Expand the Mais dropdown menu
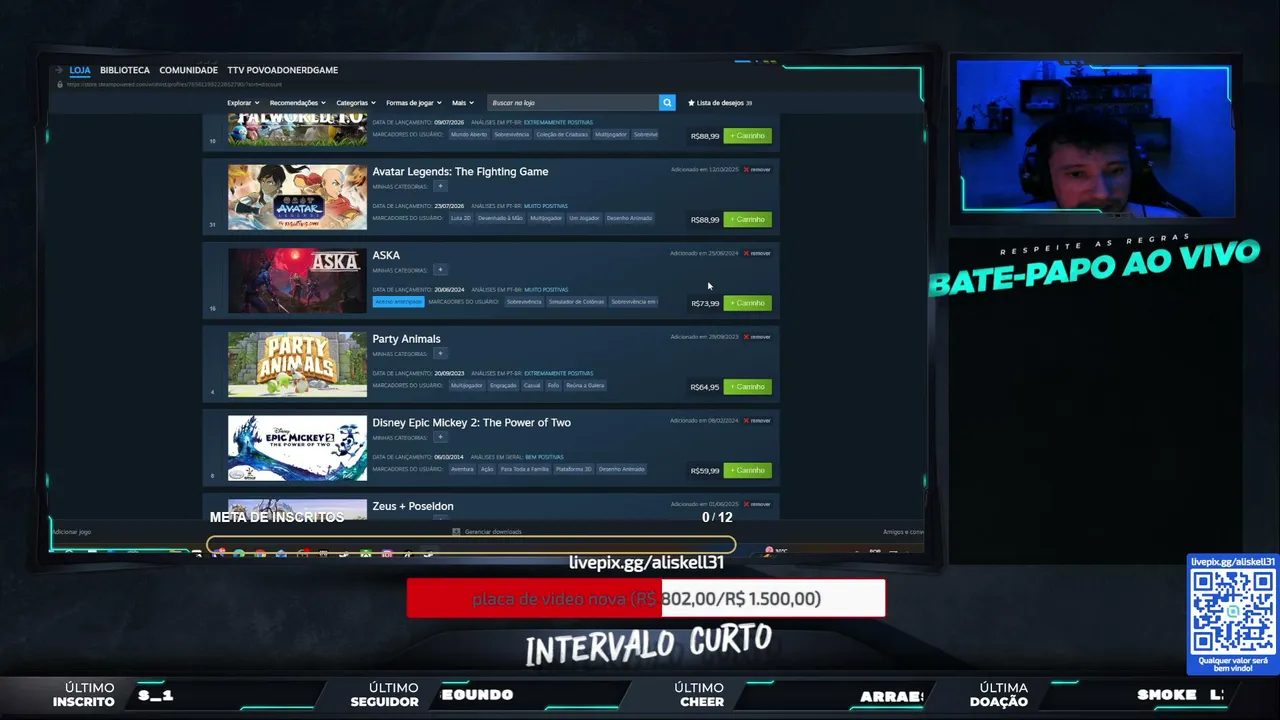1280x720 pixels. tap(463, 103)
